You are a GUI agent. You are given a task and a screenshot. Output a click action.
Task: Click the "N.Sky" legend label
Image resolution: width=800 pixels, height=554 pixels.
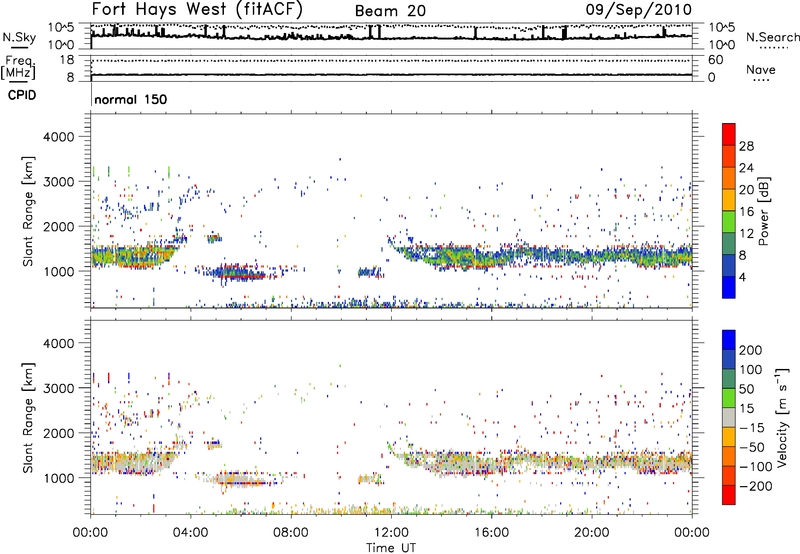click(19, 37)
